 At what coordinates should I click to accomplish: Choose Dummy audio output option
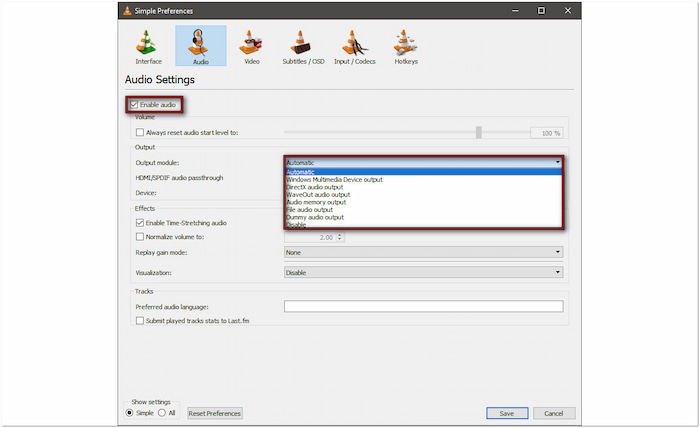coord(423,217)
